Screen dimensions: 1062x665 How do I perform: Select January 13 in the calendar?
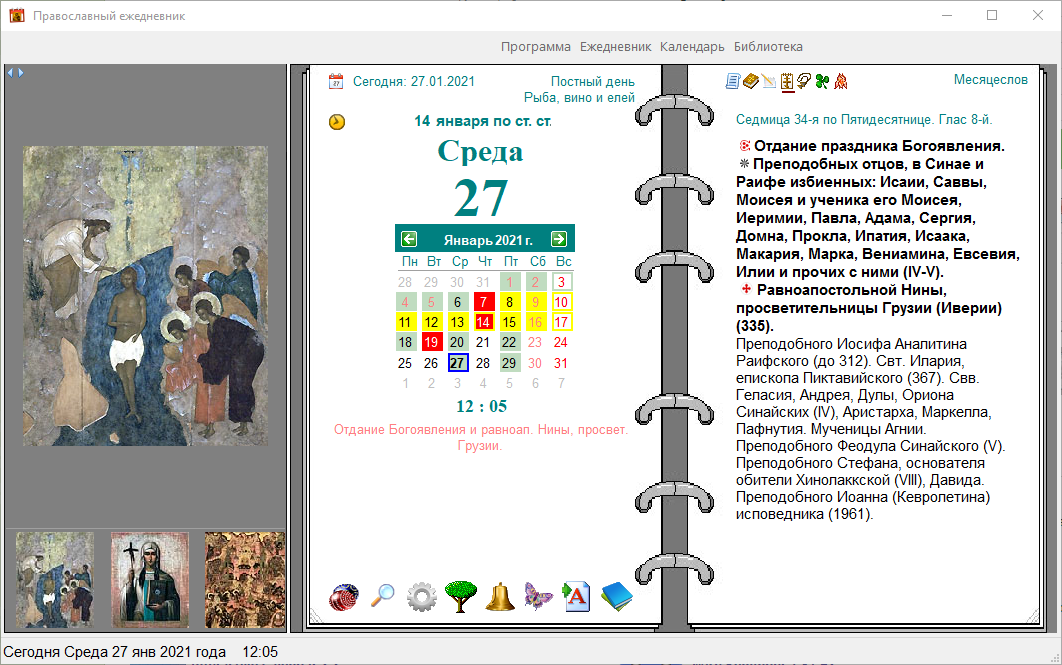457,322
